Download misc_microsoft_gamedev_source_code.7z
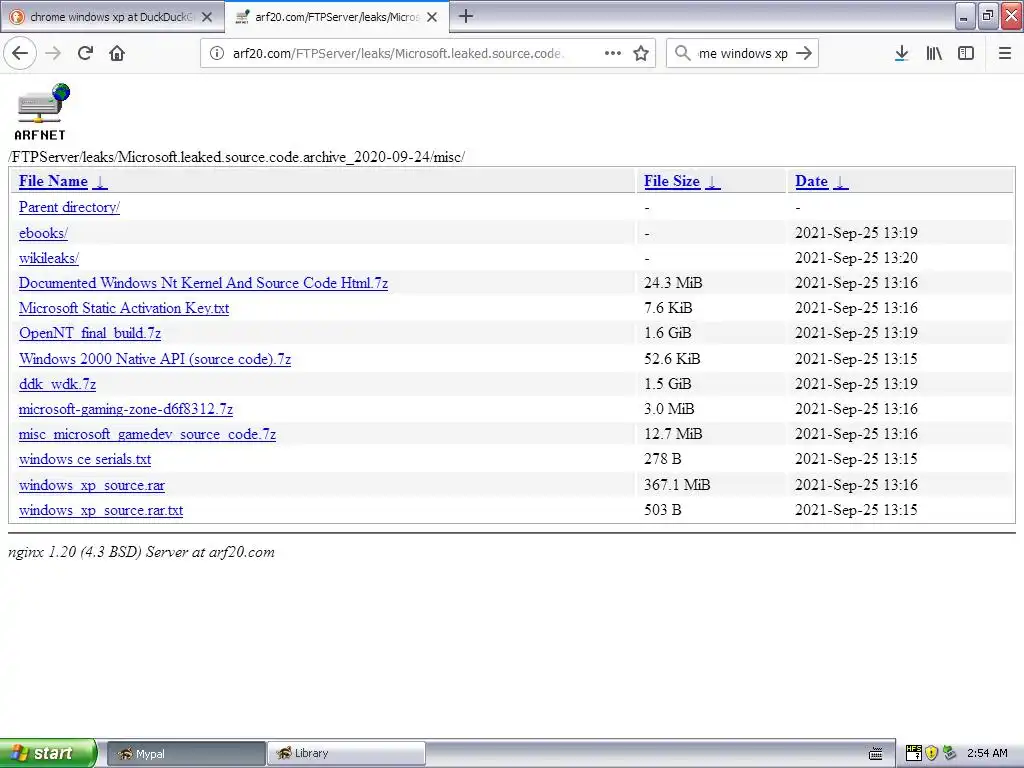 point(147,434)
